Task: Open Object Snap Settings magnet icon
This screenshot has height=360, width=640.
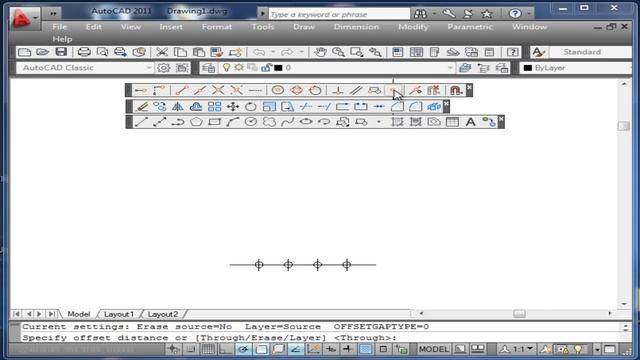Action: (456, 90)
